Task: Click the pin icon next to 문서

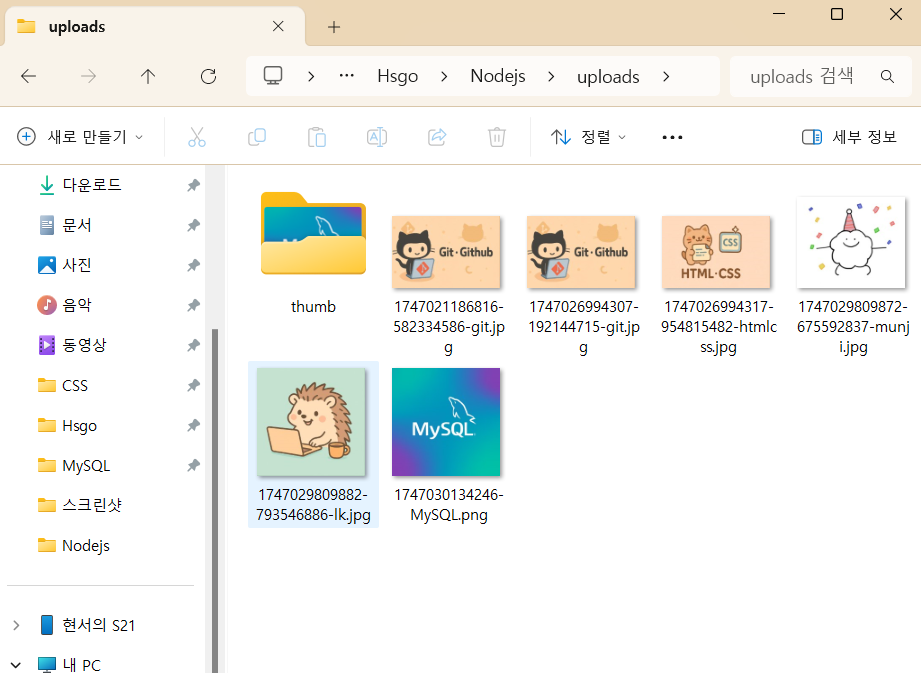Action: [x=193, y=226]
